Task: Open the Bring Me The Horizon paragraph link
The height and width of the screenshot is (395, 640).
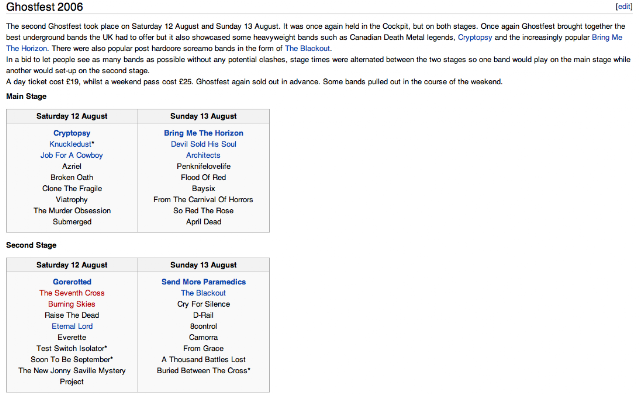Action: (x=607, y=37)
